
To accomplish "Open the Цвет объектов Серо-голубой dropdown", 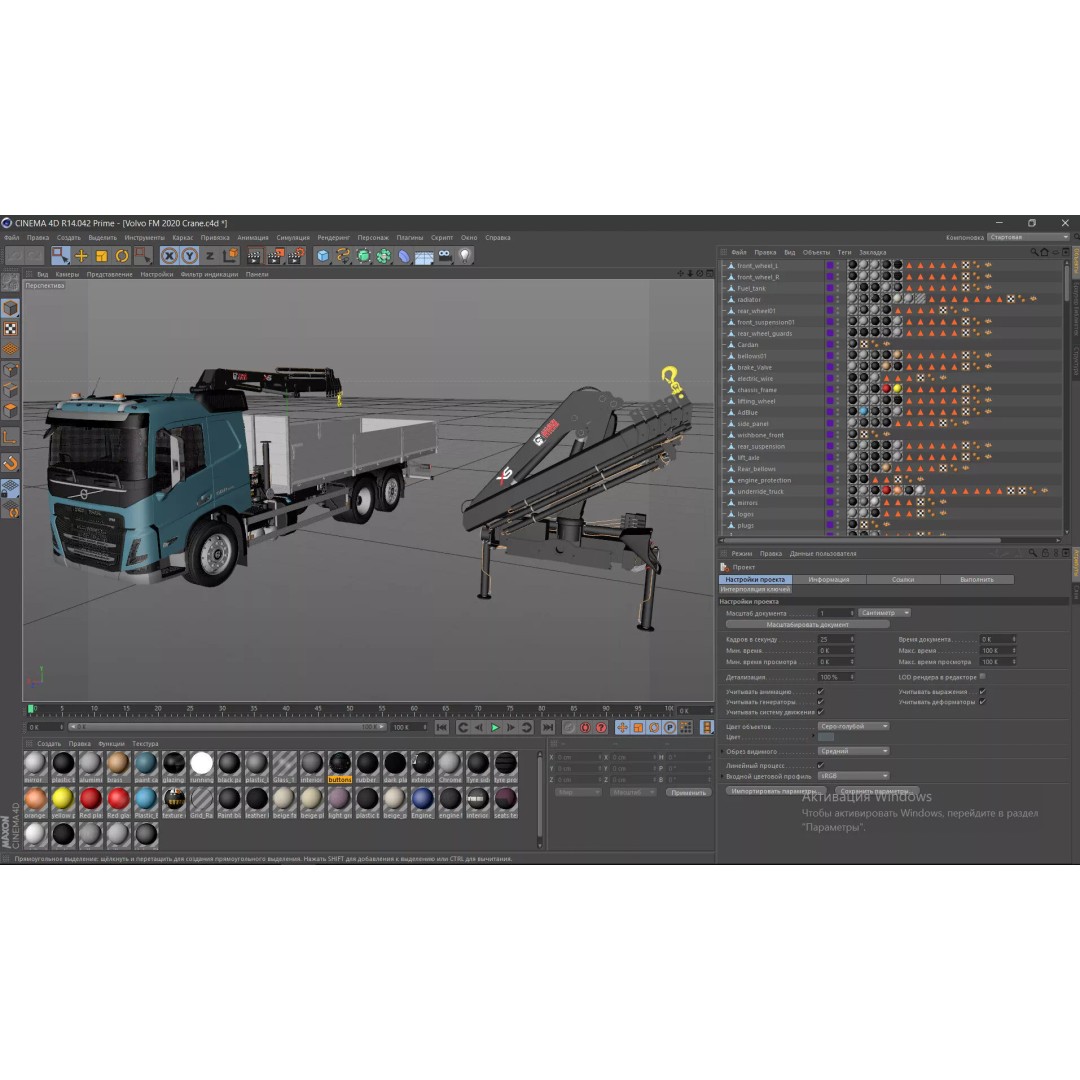I will click(x=854, y=726).
